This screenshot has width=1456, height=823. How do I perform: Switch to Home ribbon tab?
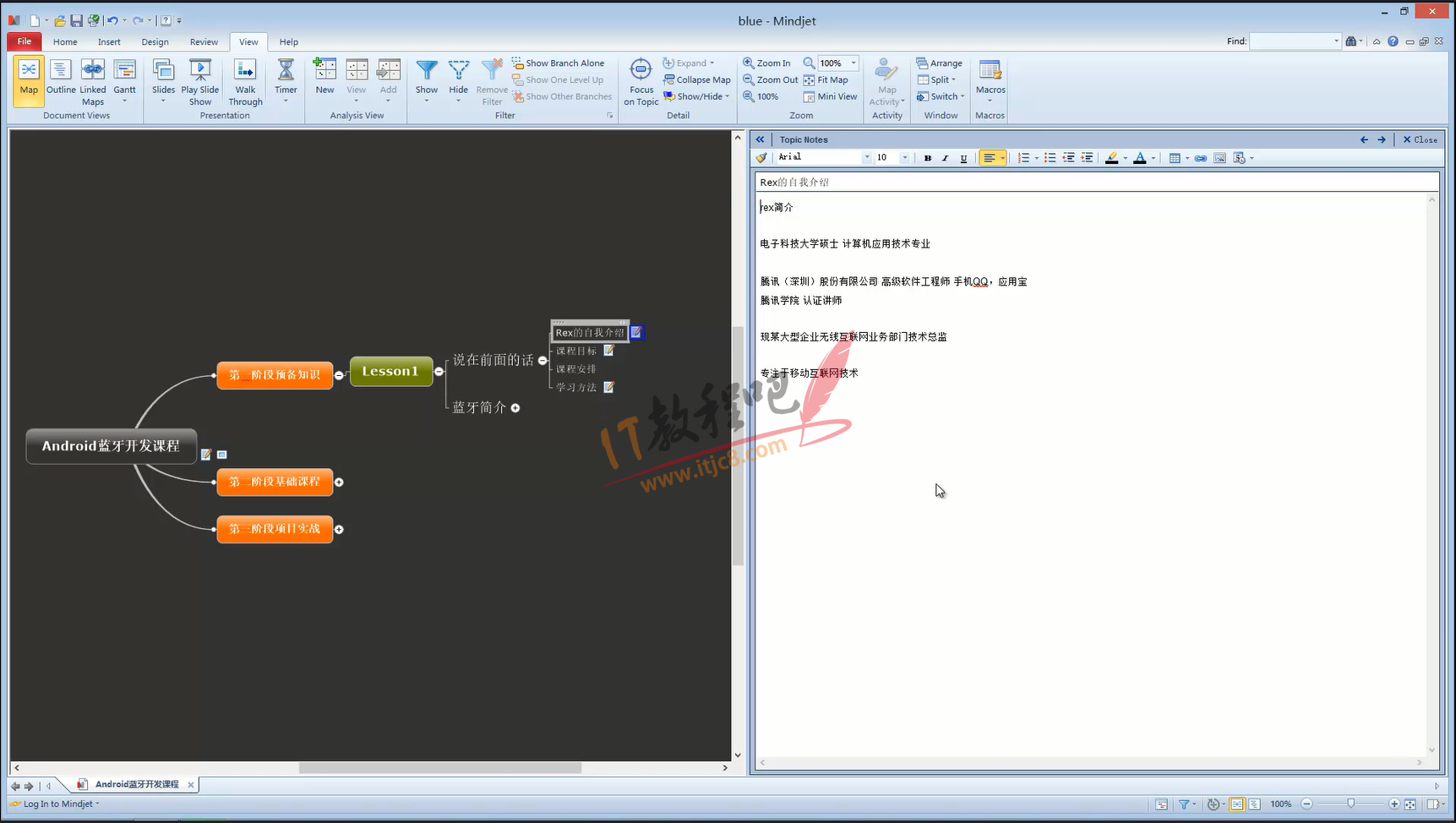tap(65, 41)
